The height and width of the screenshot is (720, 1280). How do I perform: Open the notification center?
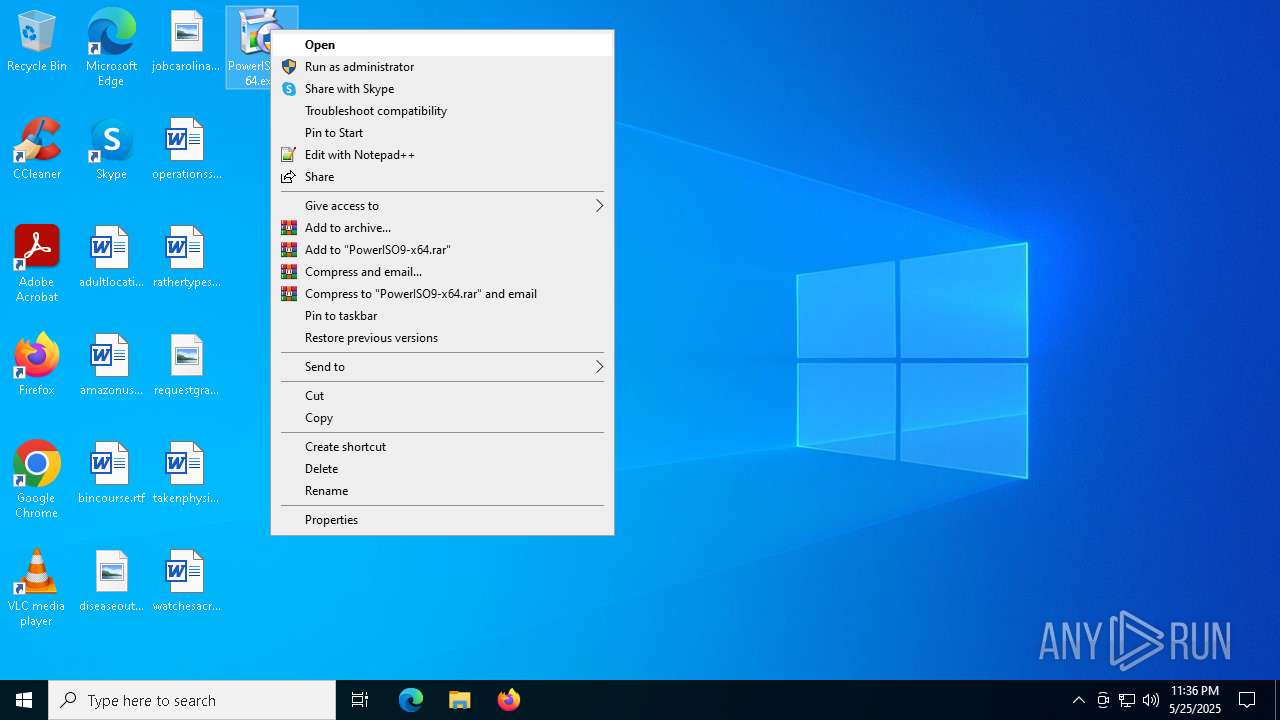coord(1247,700)
